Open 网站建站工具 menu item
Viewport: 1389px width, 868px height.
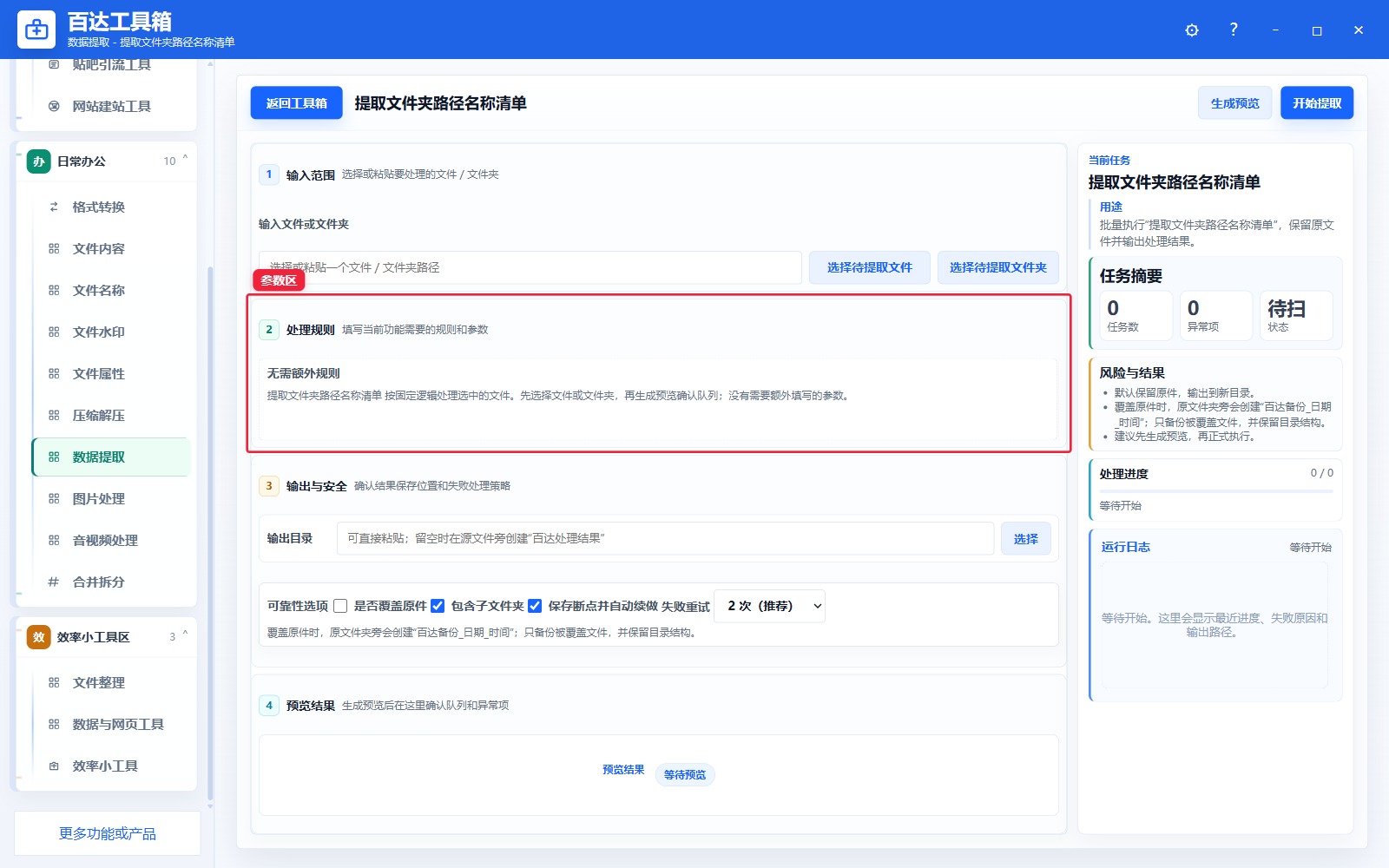pyautogui.click(x=111, y=106)
